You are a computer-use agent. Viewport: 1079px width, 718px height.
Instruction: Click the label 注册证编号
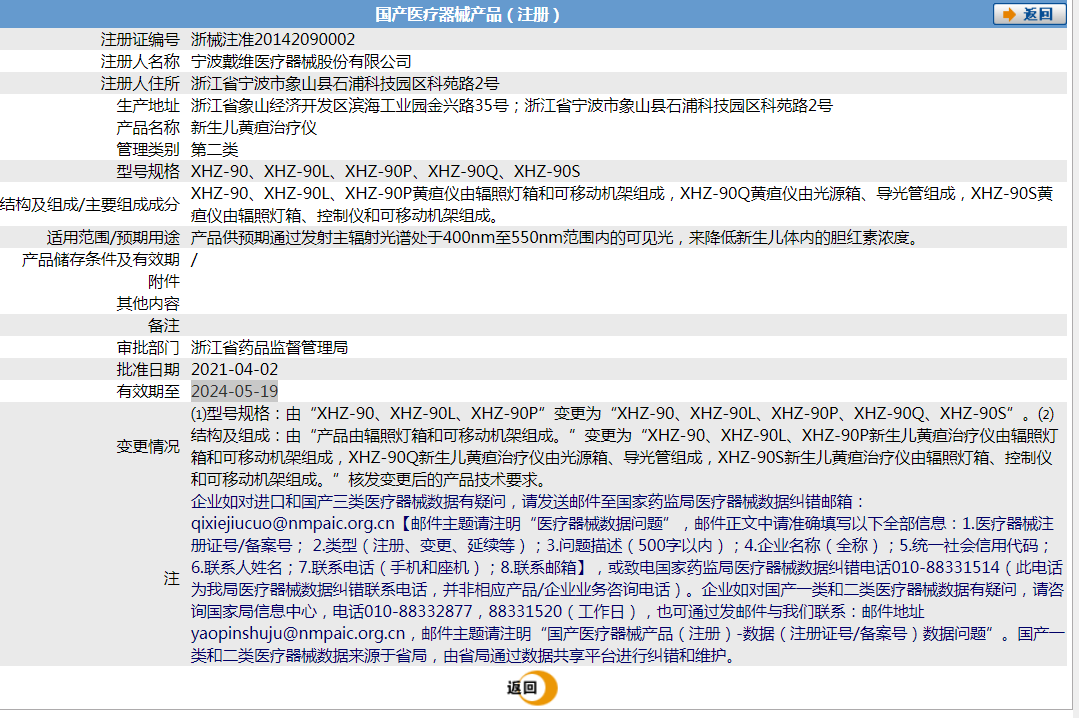point(140,39)
